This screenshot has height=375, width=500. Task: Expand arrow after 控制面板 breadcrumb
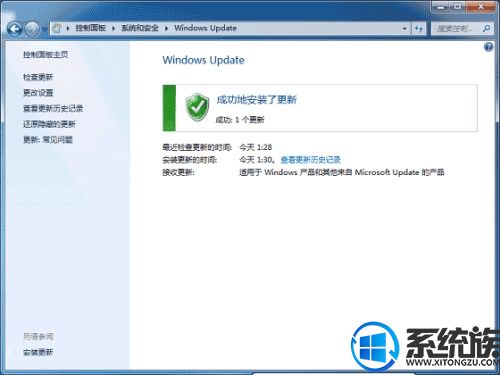(113, 28)
